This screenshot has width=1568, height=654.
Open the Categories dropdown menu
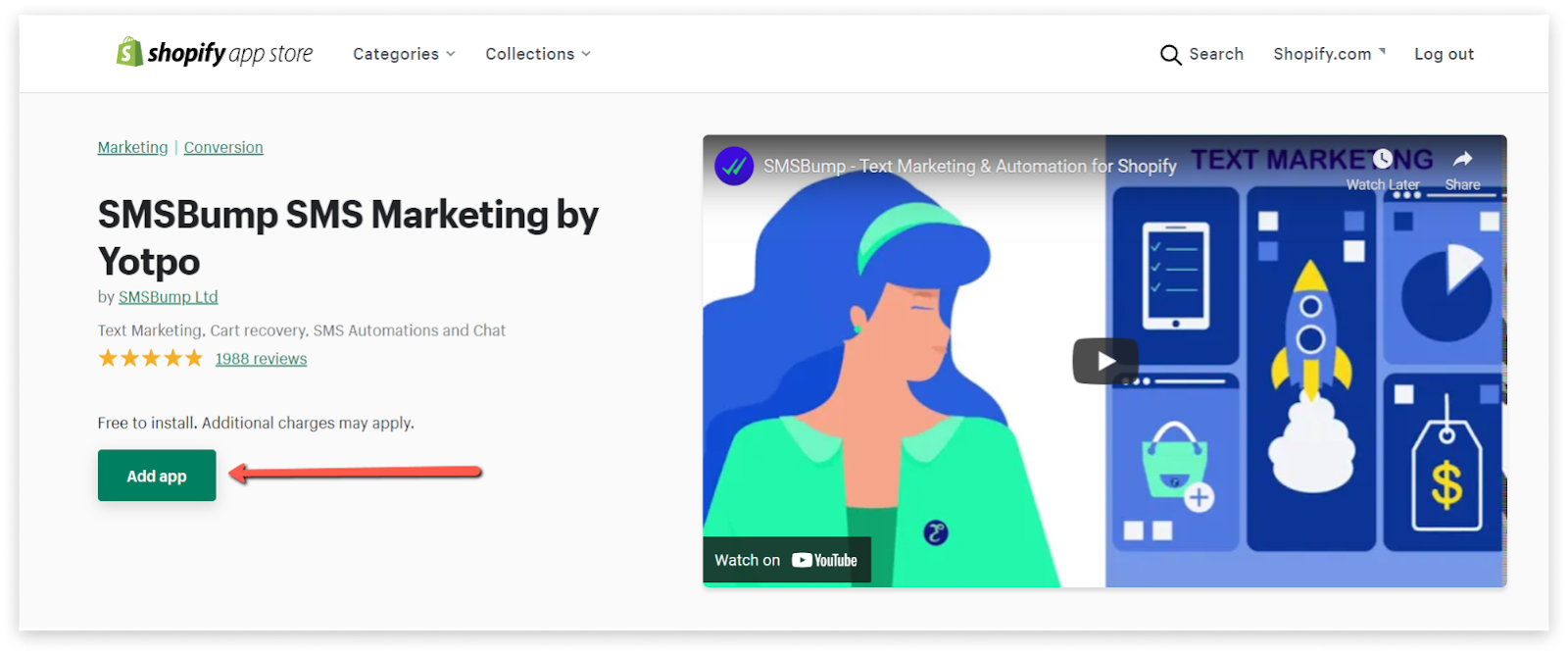point(404,54)
